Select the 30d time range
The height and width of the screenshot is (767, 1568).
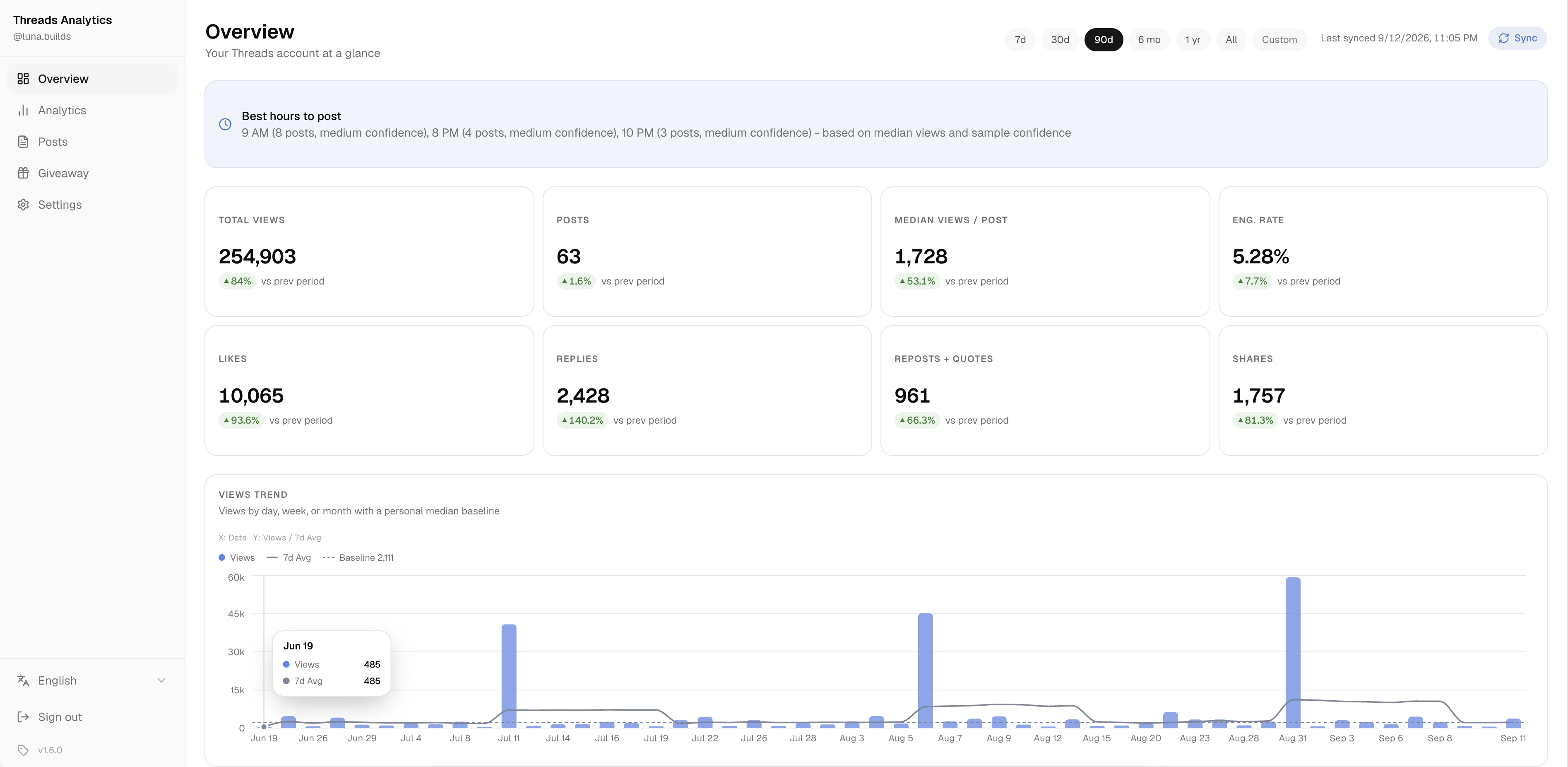[x=1060, y=40]
